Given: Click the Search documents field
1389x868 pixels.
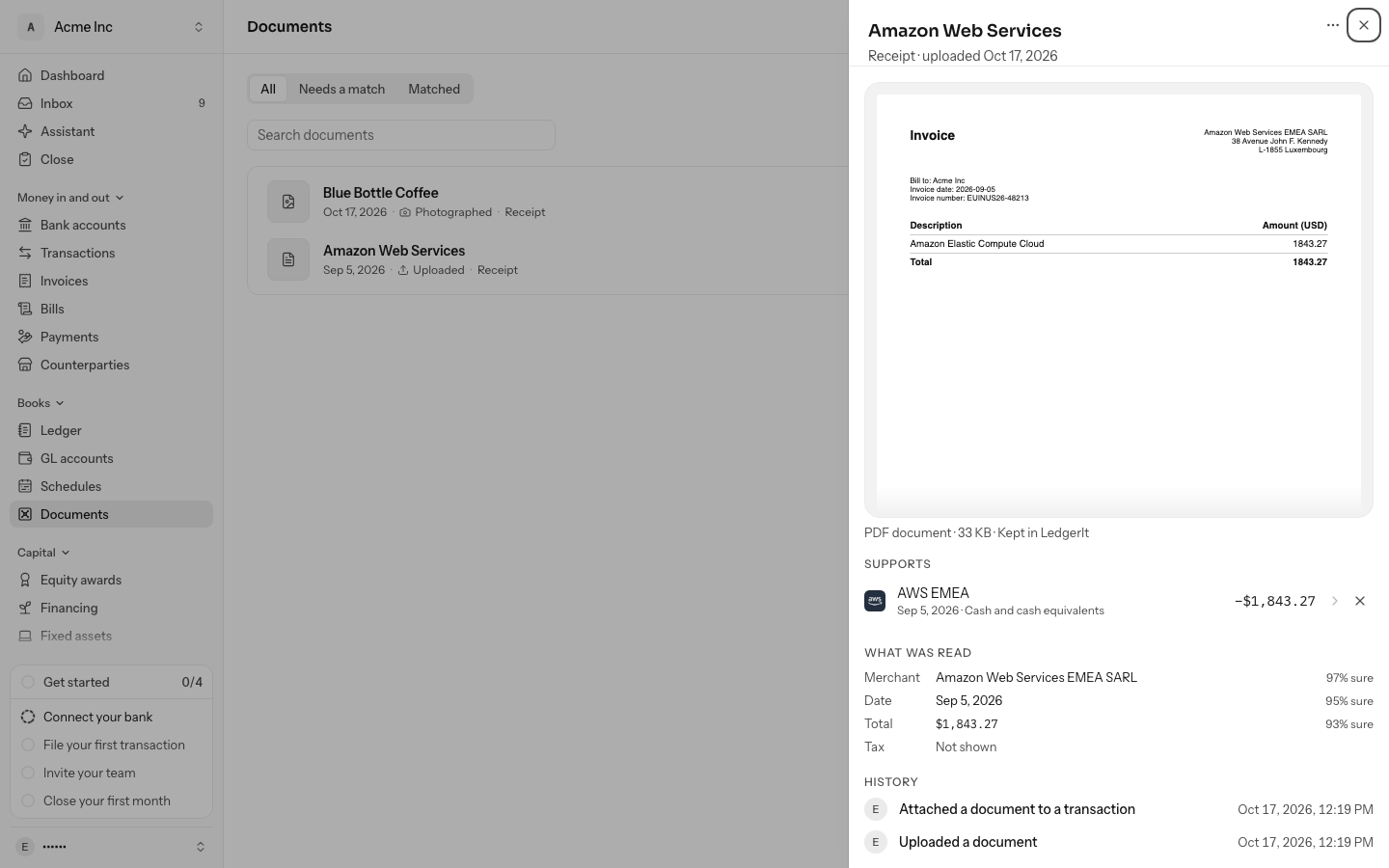Looking at the screenshot, I should pyautogui.click(x=401, y=135).
